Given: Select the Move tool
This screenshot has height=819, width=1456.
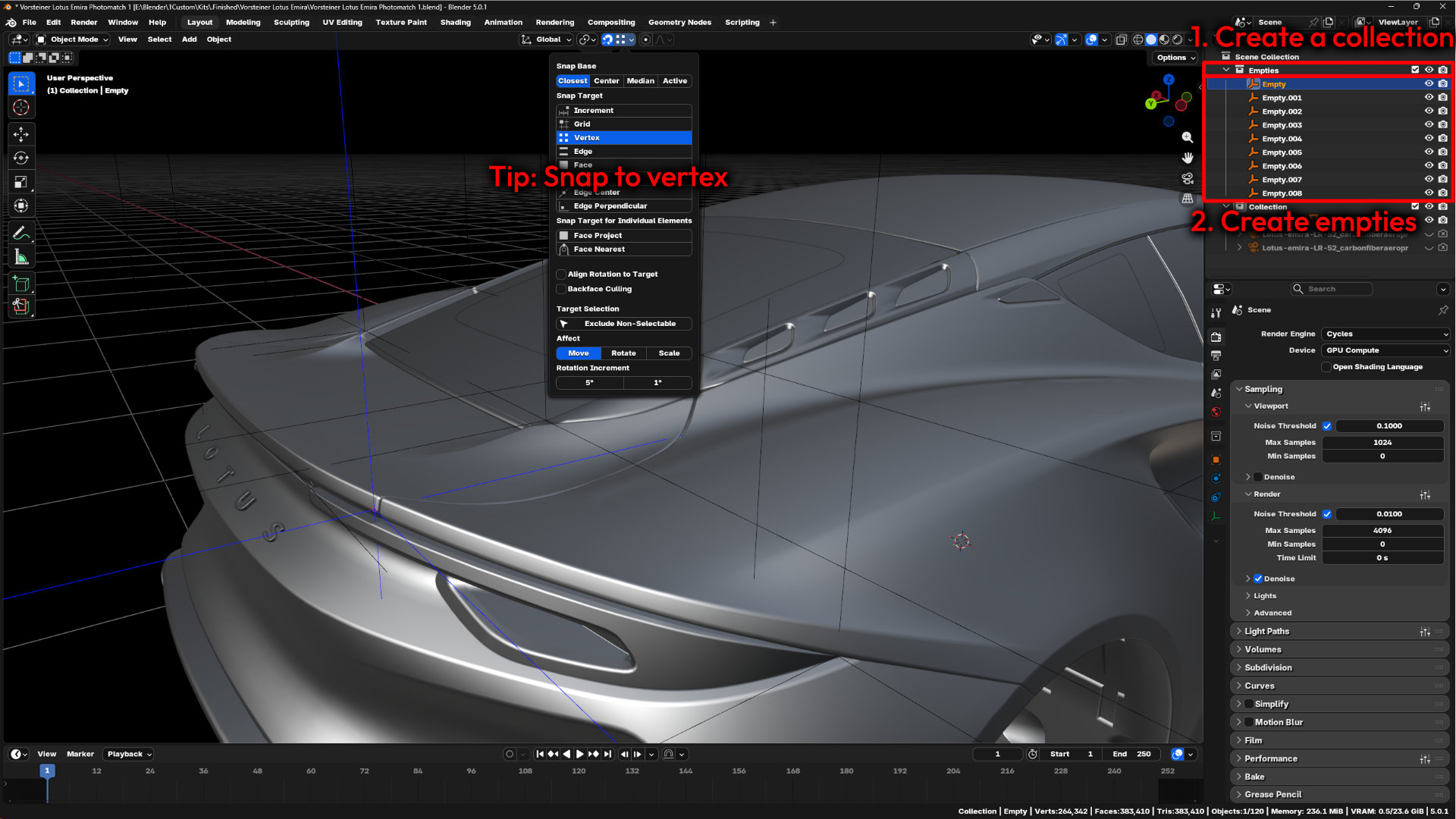Looking at the screenshot, I should click(21, 134).
